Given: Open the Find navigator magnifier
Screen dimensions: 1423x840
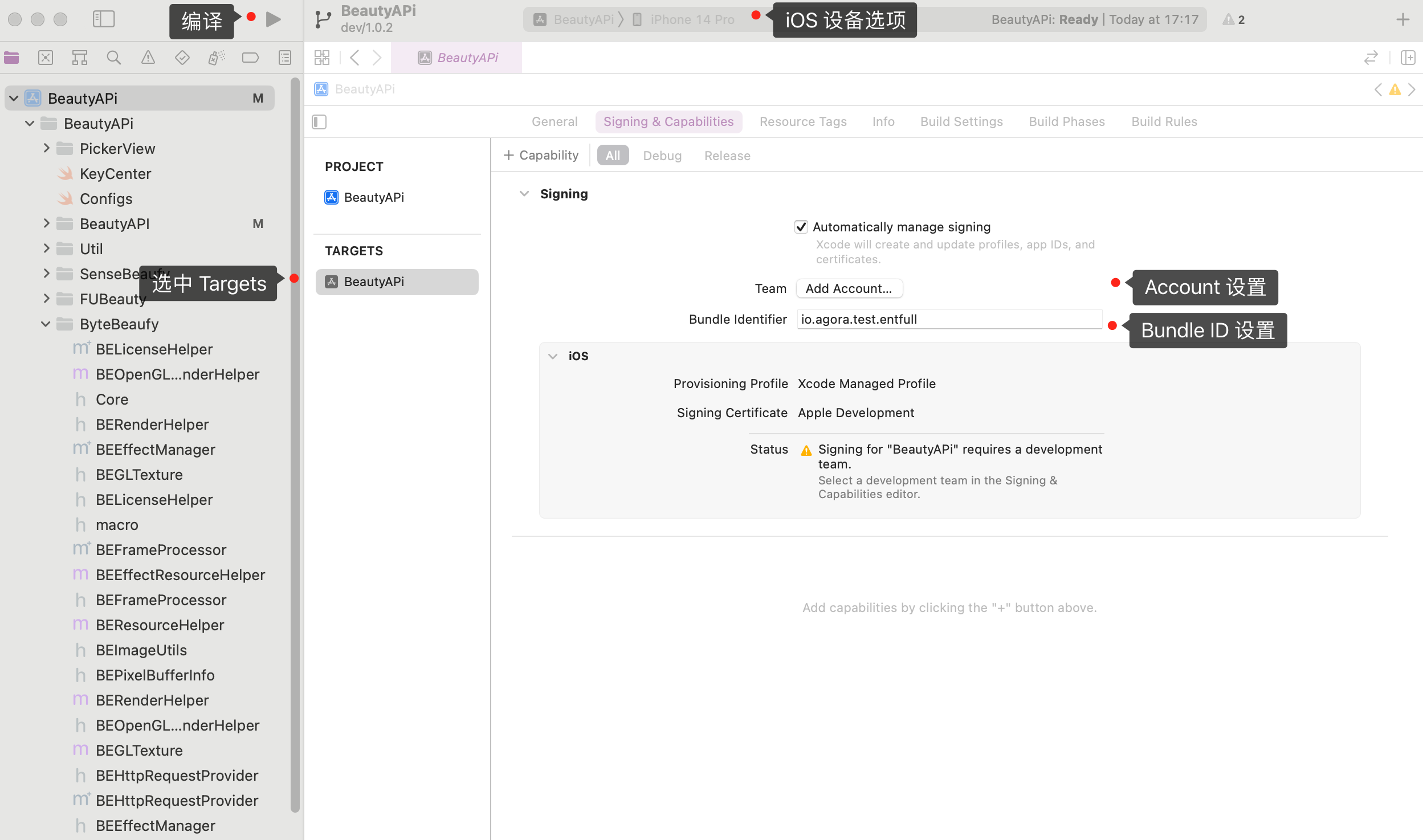Looking at the screenshot, I should click(114, 58).
